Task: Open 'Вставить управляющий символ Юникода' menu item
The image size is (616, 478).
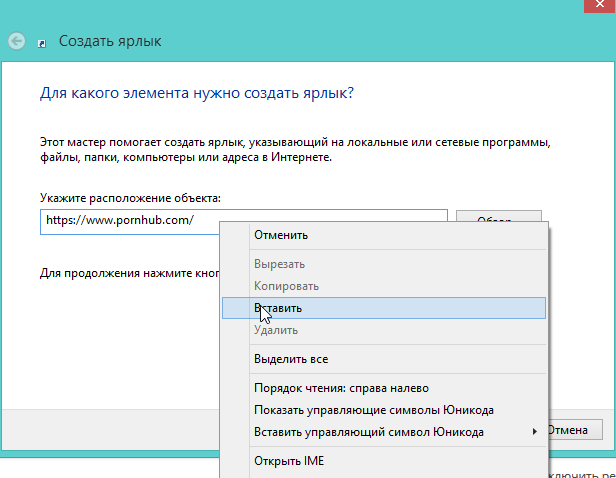Action: (x=368, y=432)
